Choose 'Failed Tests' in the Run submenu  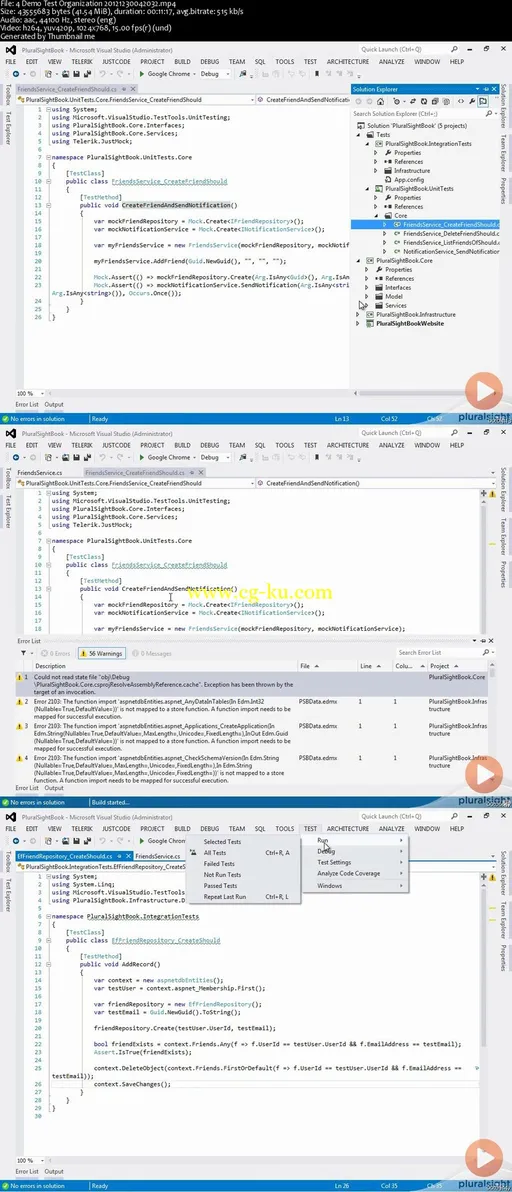[x=220, y=864]
